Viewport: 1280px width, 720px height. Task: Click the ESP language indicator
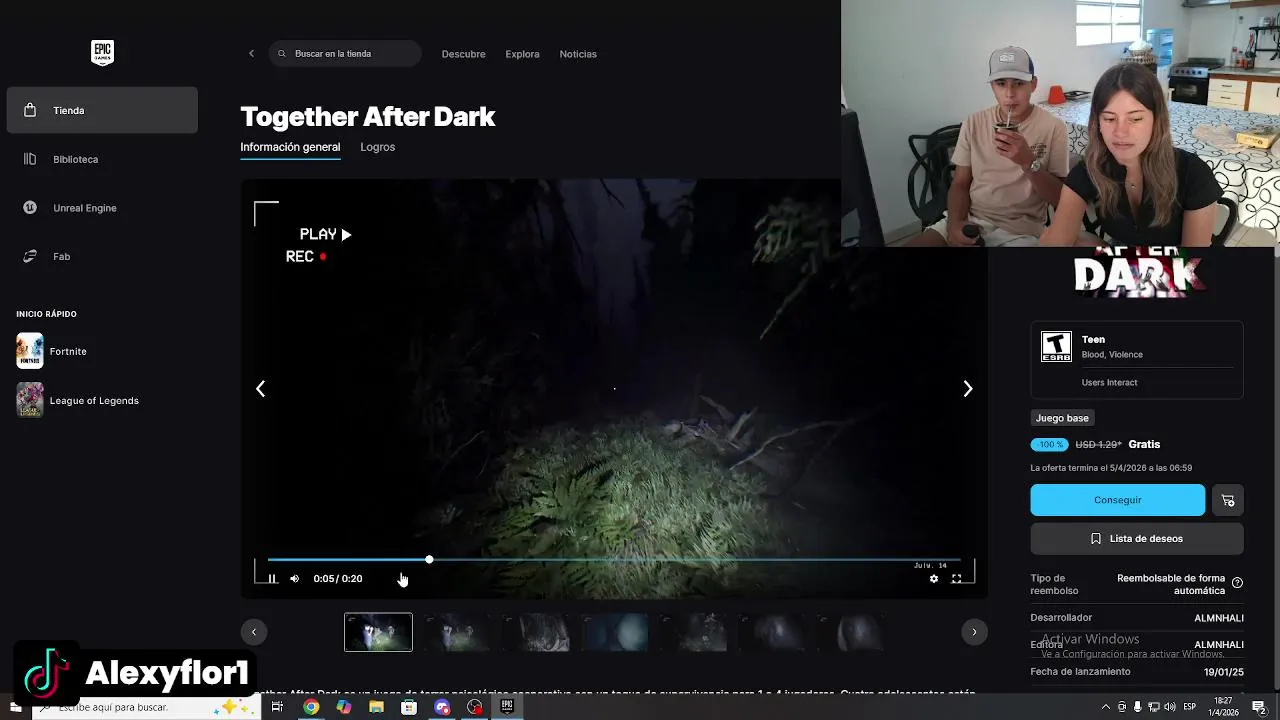(1190, 707)
